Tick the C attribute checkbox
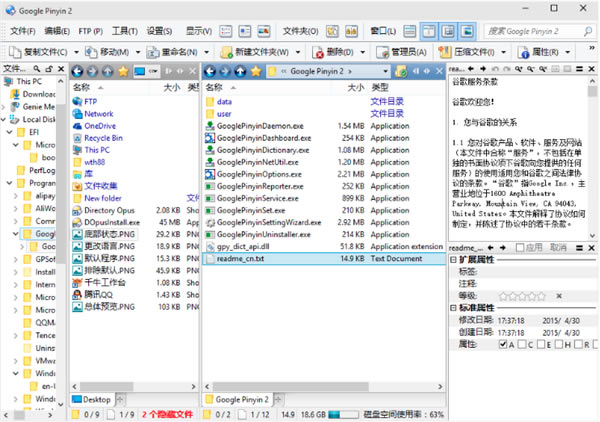600x422 pixels. [x=522, y=345]
